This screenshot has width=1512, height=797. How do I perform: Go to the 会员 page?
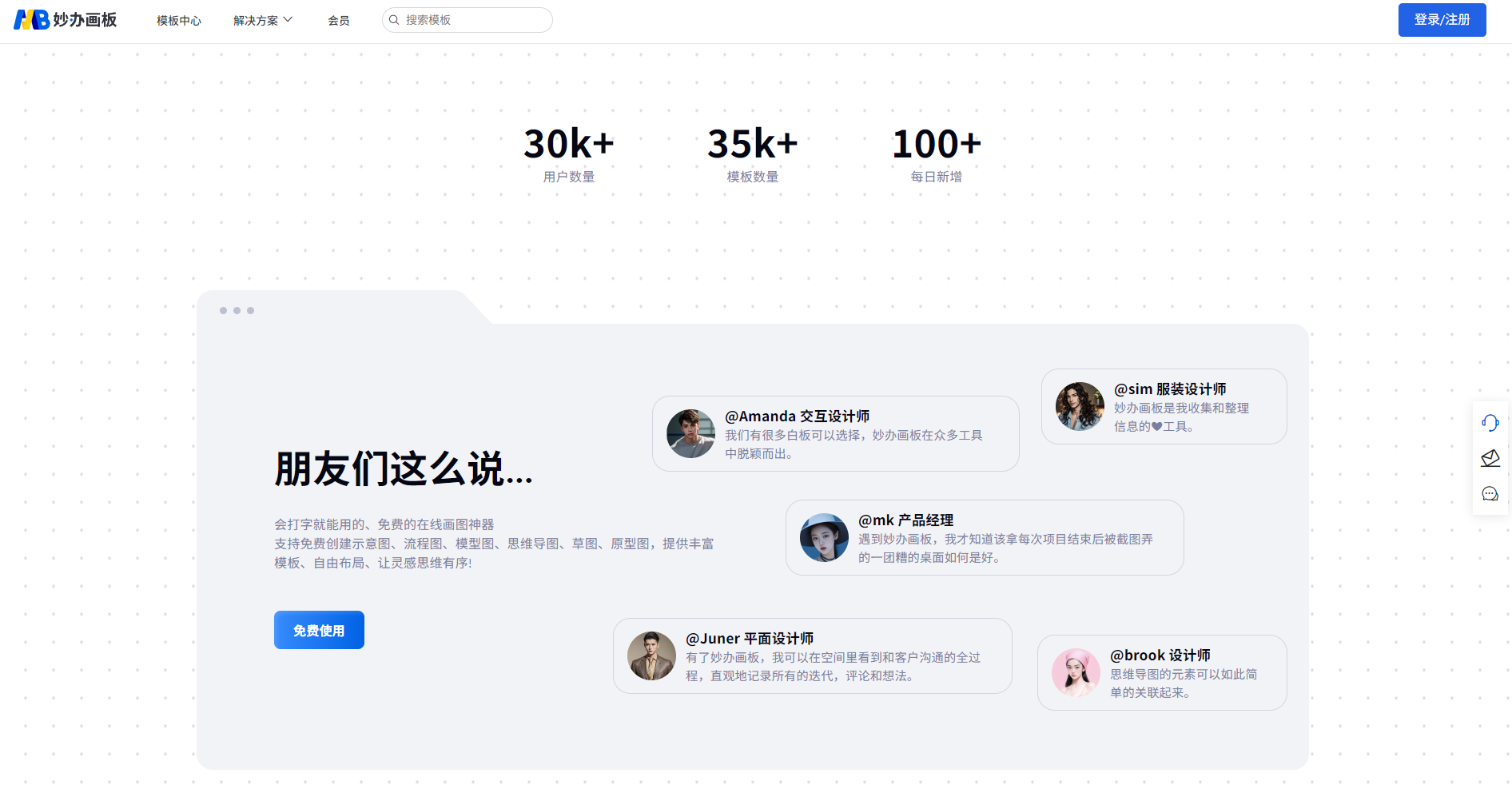(x=339, y=20)
